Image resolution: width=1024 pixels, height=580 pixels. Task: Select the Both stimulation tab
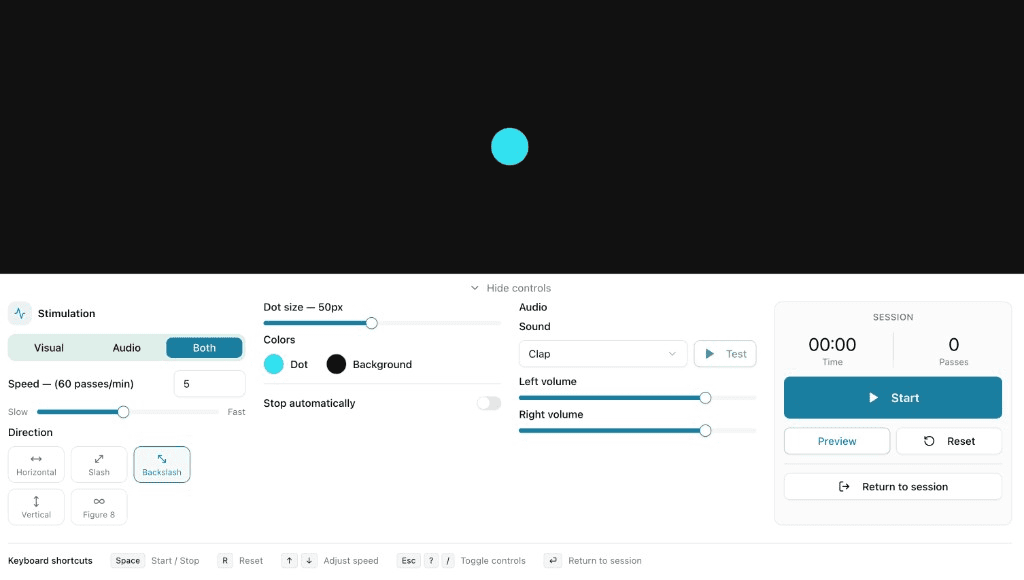point(204,348)
